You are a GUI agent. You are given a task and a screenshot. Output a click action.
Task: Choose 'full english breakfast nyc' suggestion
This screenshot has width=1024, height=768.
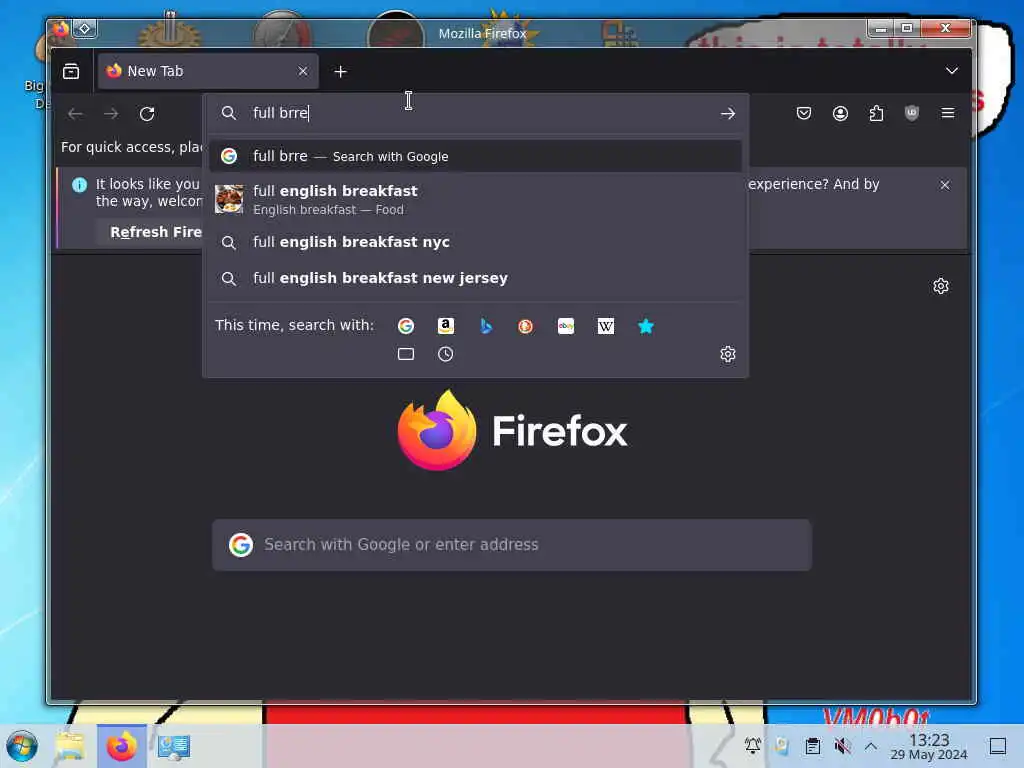(x=475, y=242)
